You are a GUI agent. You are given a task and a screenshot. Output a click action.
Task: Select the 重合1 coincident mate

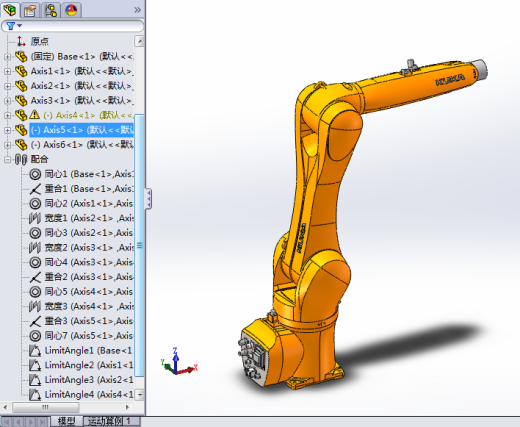(82, 189)
